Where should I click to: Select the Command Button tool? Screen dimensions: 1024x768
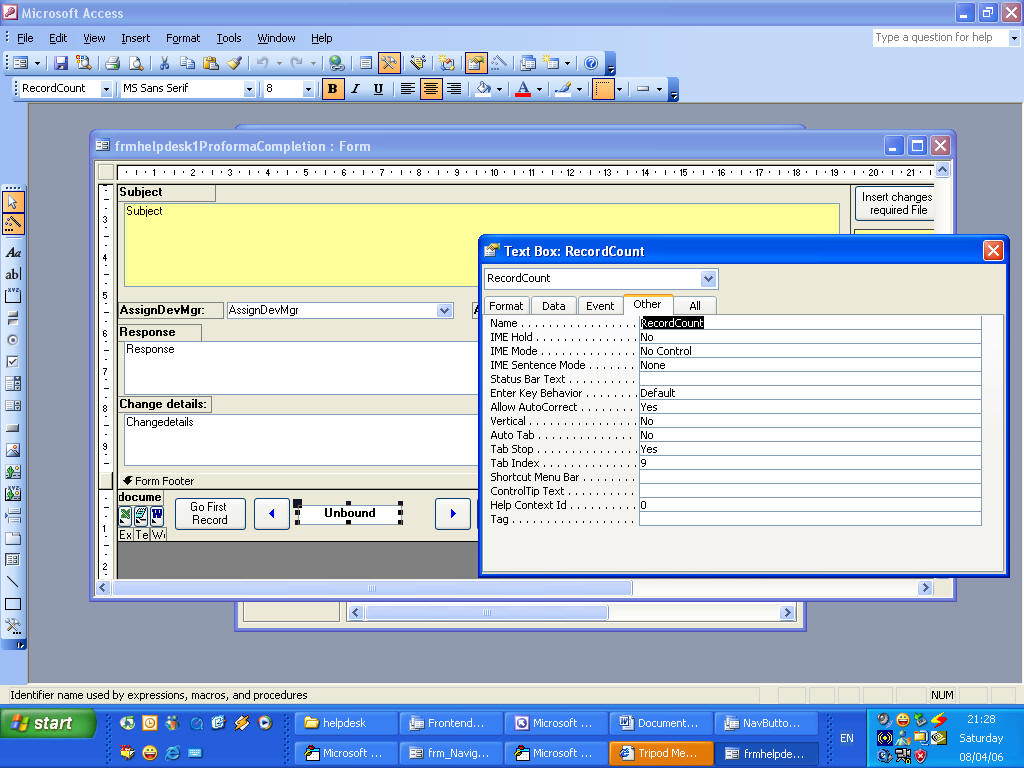pos(13,428)
